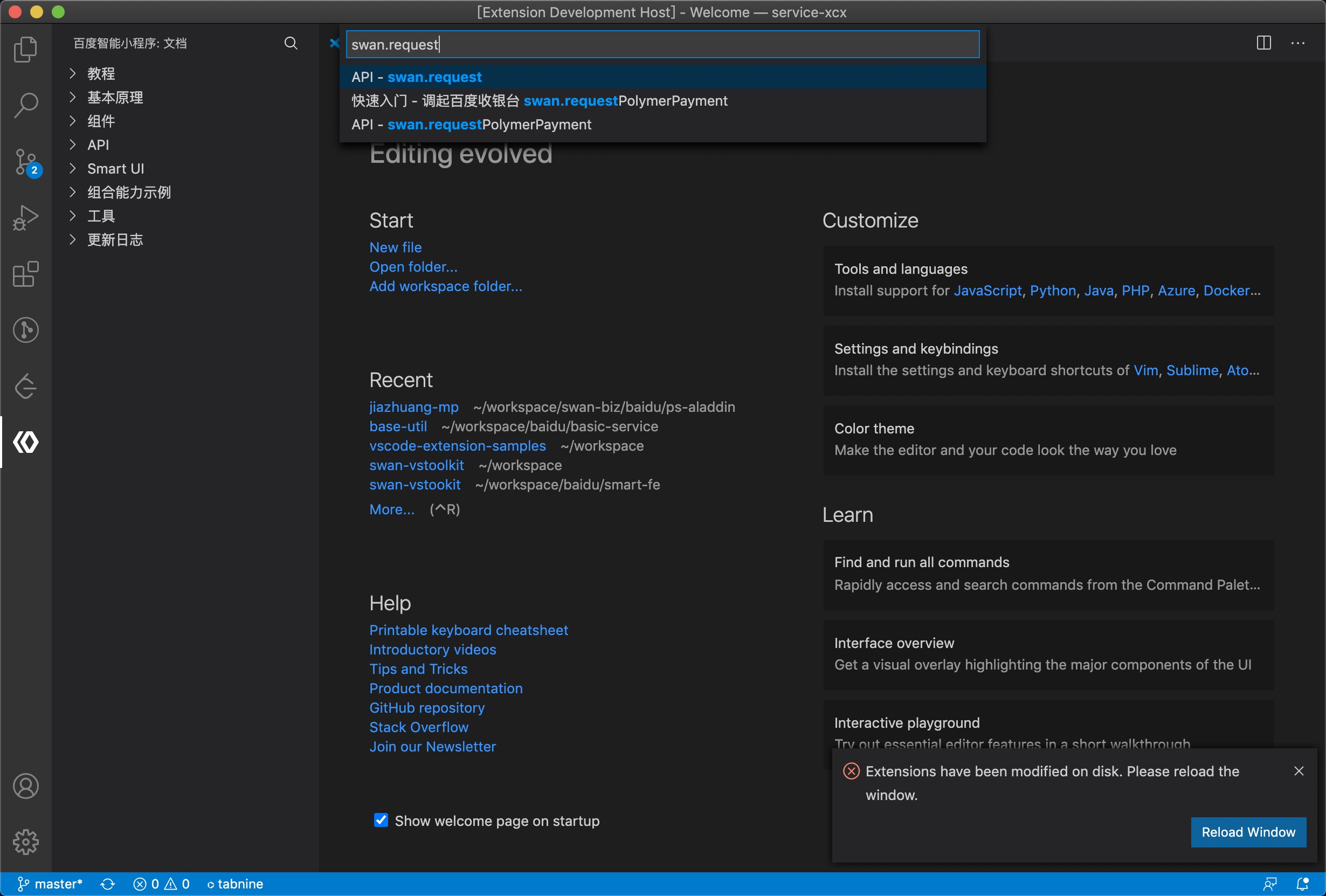The height and width of the screenshot is (896, 1326).
Task: Expand the 教程 tree node
Action: click(185, 74)
